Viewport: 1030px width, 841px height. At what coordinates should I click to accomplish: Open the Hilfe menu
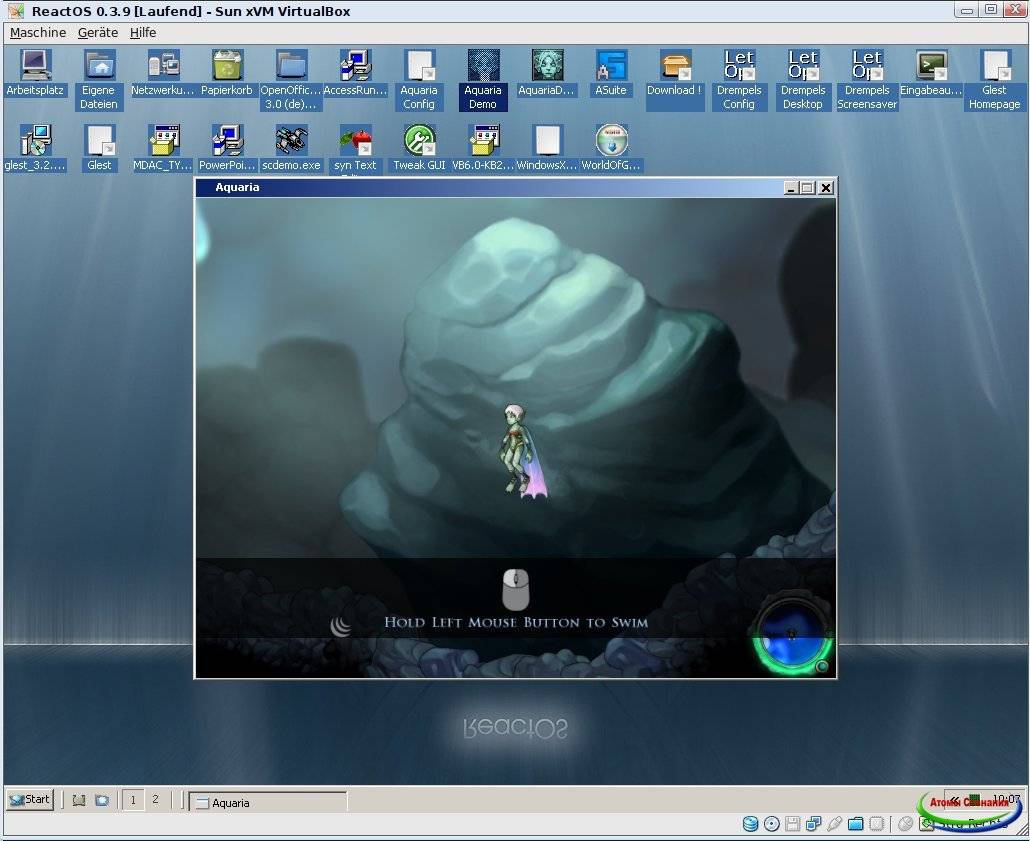143,33
